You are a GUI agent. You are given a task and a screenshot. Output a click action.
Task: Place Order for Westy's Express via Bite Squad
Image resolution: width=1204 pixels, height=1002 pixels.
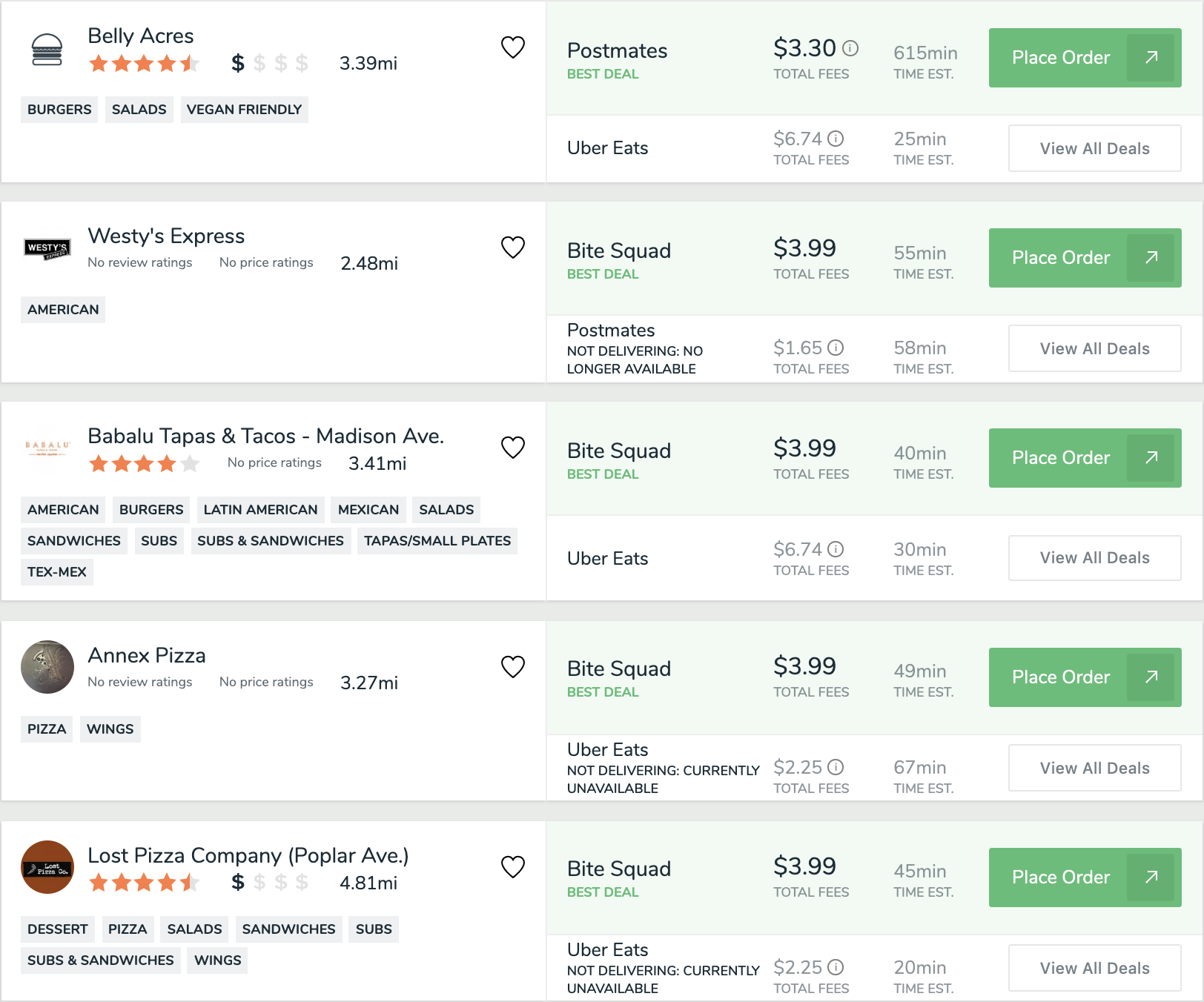(x=1085, y=258)
